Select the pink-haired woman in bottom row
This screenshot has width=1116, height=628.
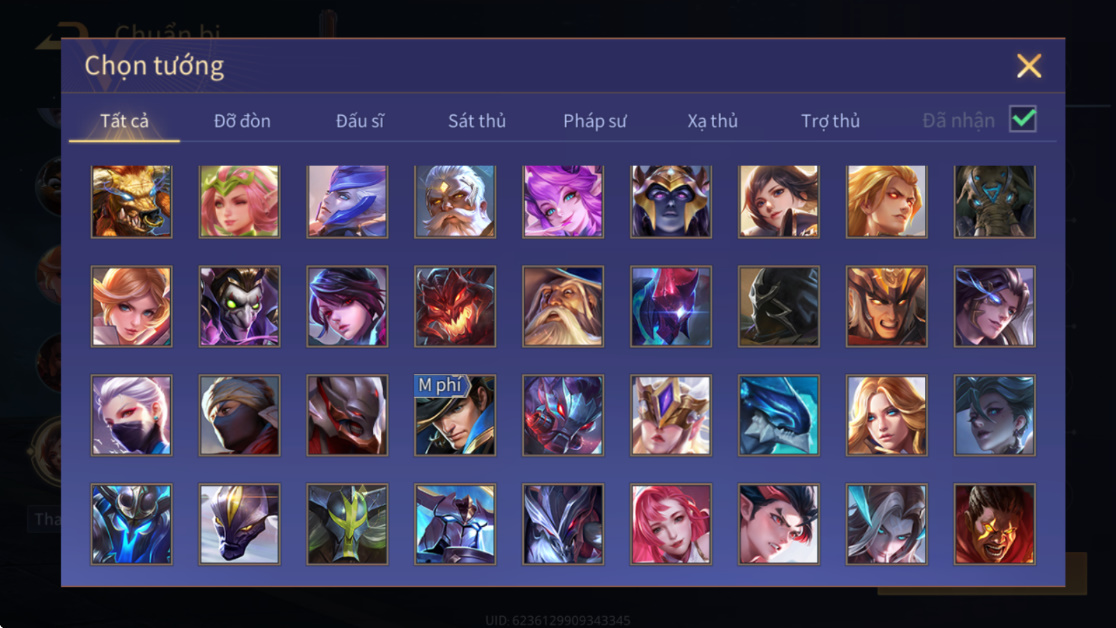[670, 524]
